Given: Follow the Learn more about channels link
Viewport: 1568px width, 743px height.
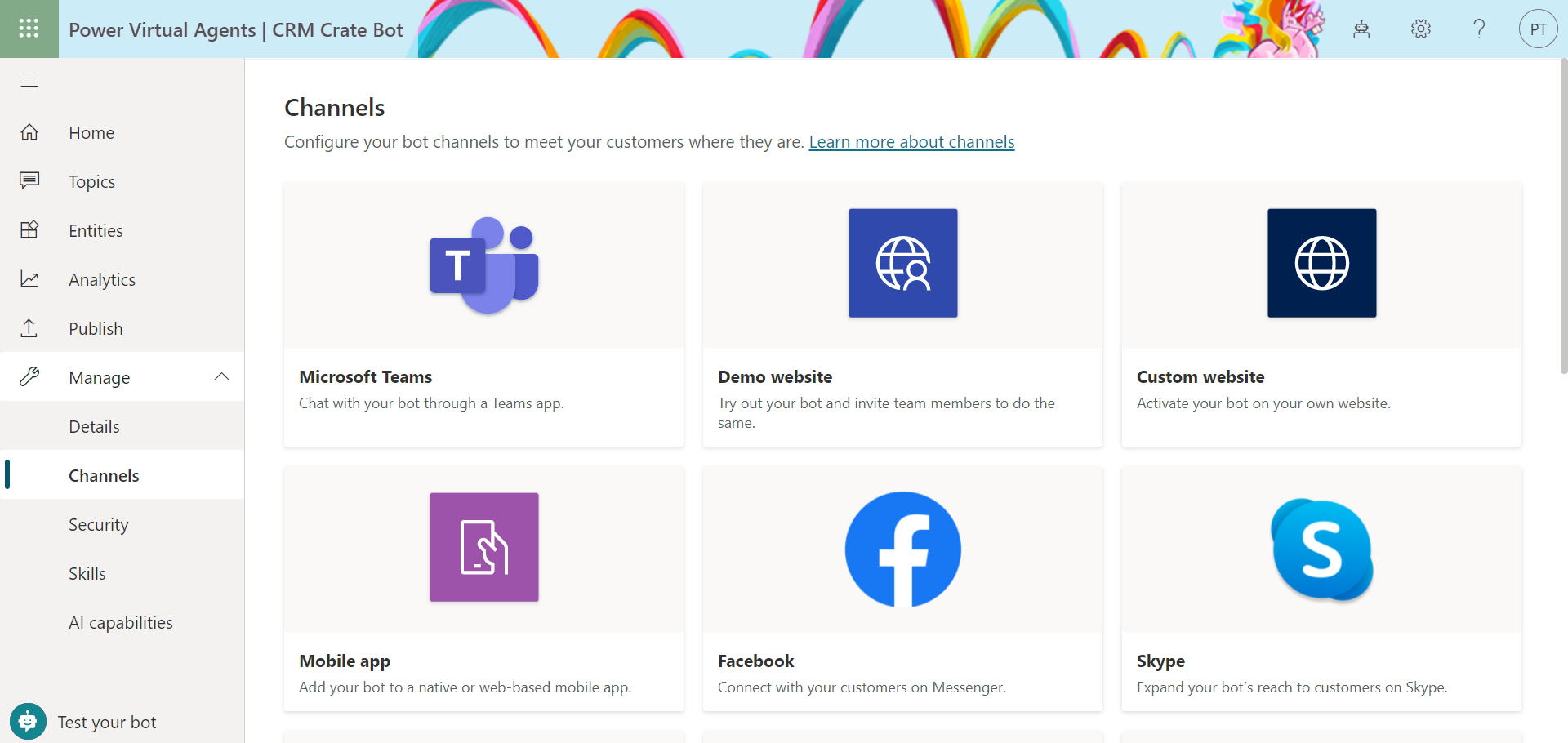Looking at the screenshot, I should click(x=911, y=141).
